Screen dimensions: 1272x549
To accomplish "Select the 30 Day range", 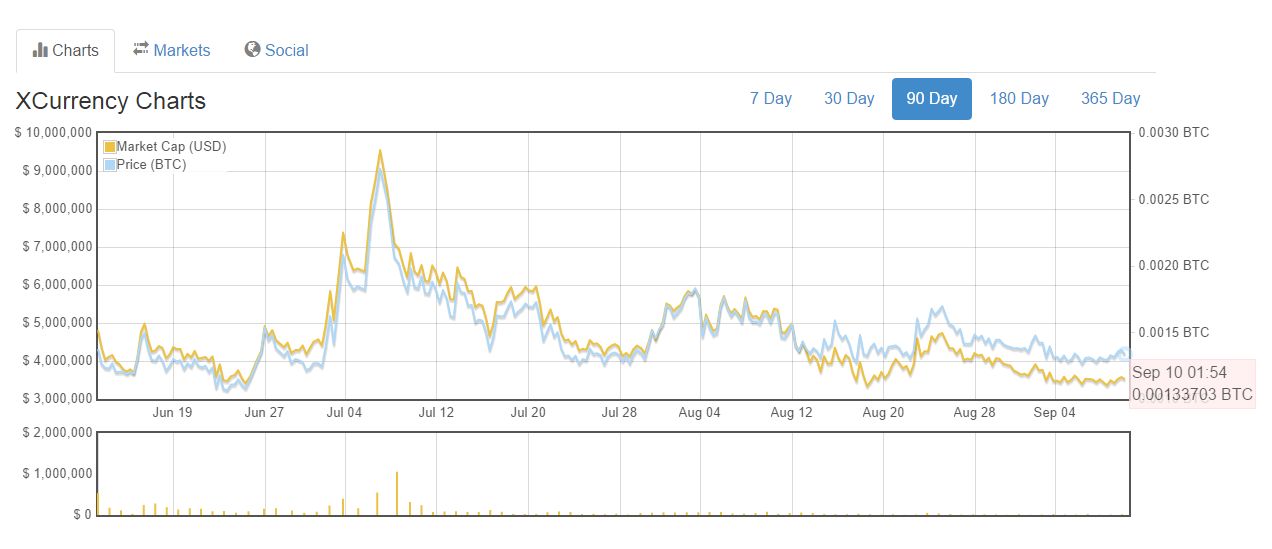I will coord(849,98).
